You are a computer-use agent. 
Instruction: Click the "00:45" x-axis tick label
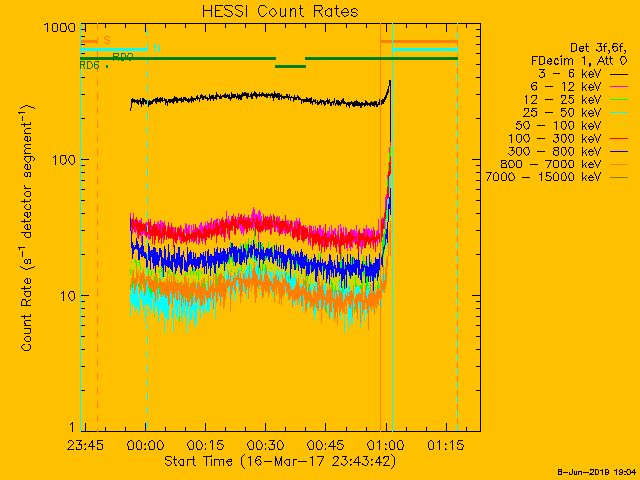click(x=325, y=445)
